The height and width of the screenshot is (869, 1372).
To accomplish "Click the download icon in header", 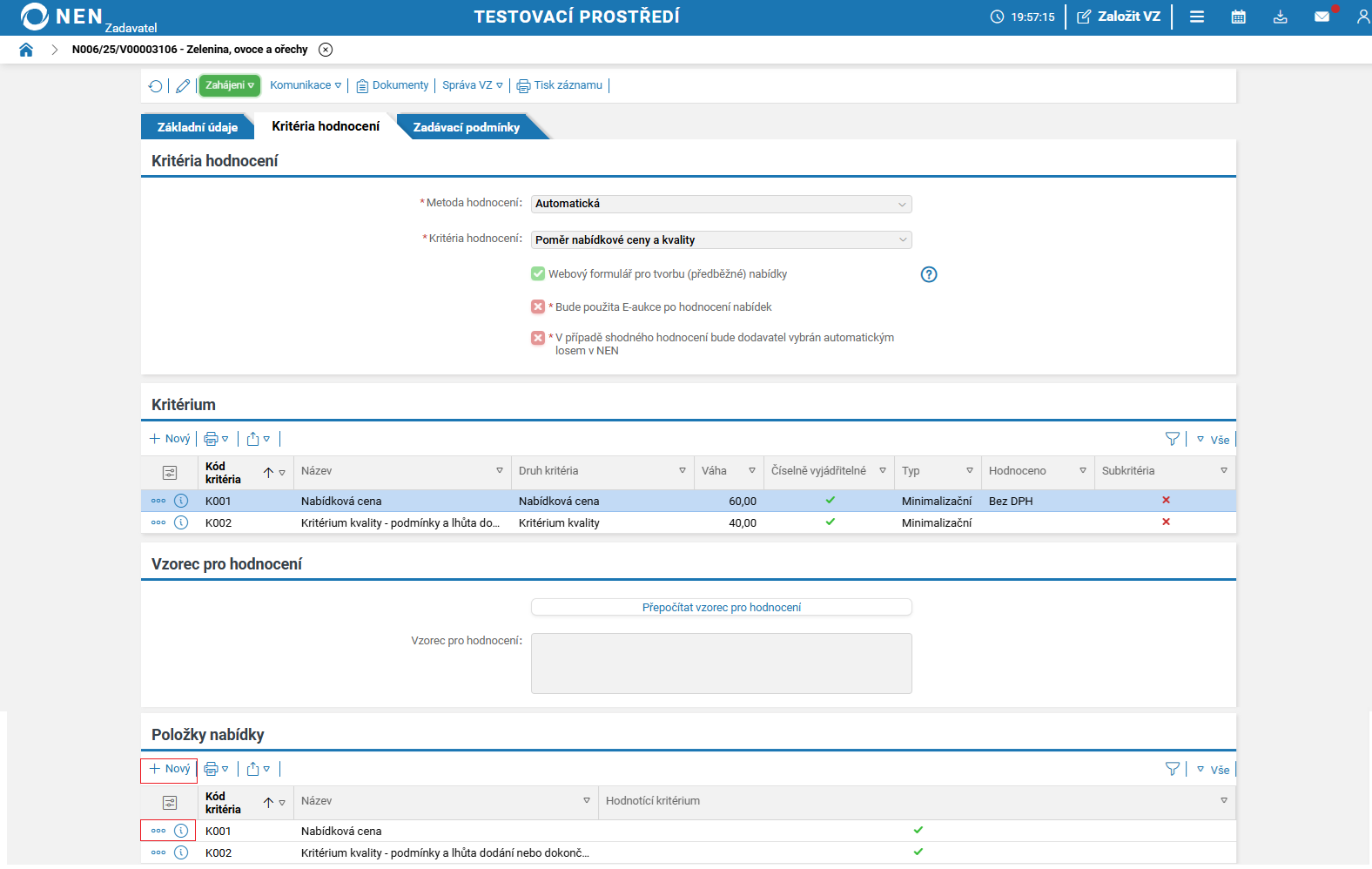I will pyautogui.click(x=1280, y=17).
